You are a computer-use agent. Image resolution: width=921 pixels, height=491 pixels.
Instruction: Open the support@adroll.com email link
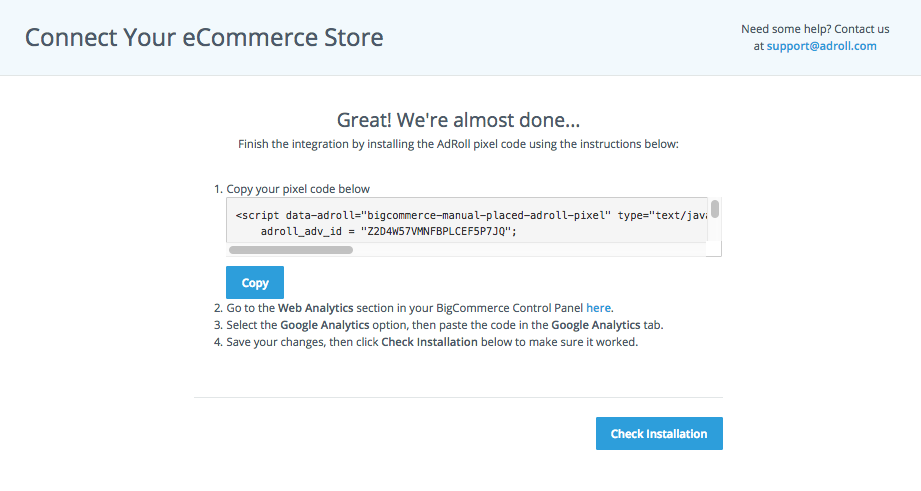click(x=821, y=46)
